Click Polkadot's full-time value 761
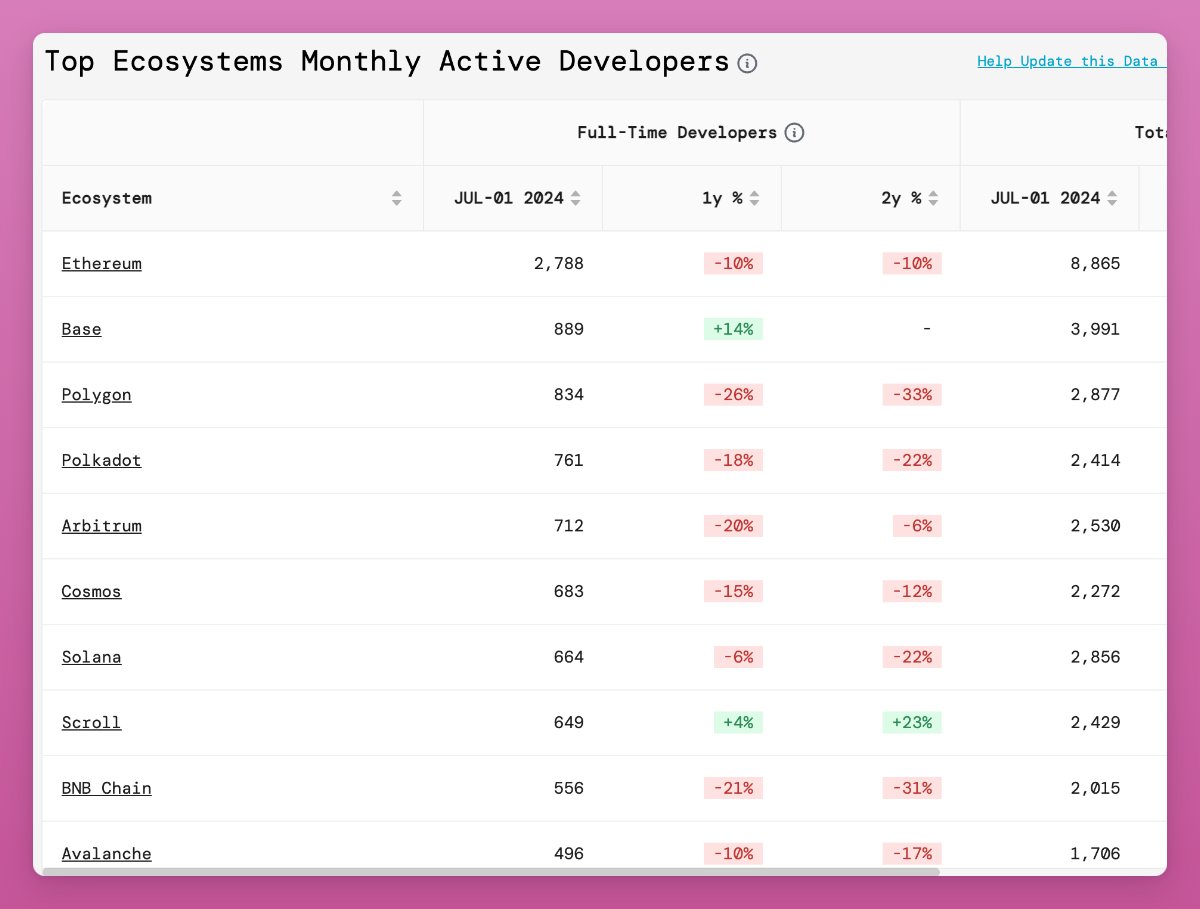The image size is (1200, 909). 569,460
